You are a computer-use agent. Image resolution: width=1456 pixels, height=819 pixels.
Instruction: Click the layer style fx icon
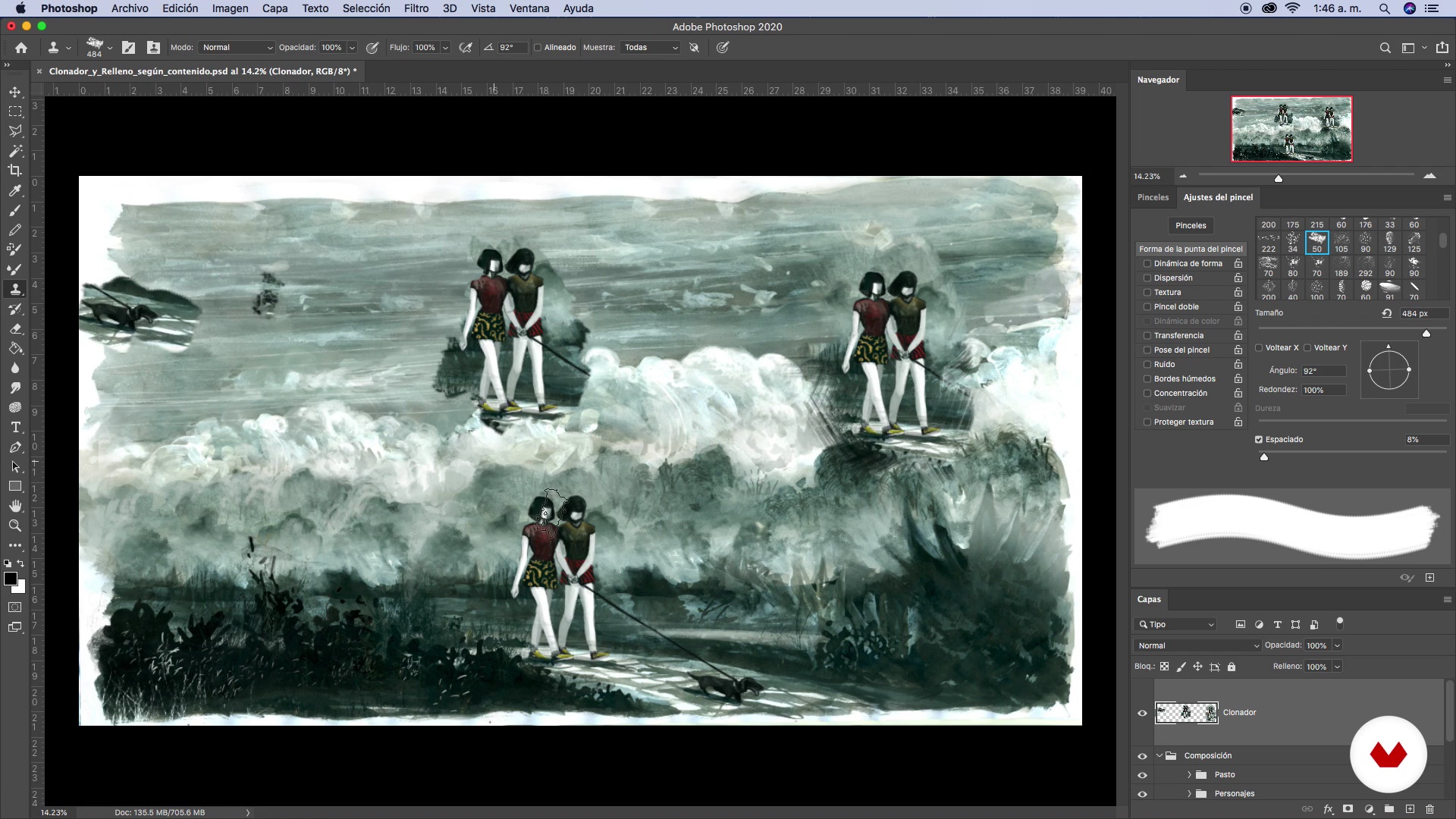pyautogui.click(x=1328, y=809)
